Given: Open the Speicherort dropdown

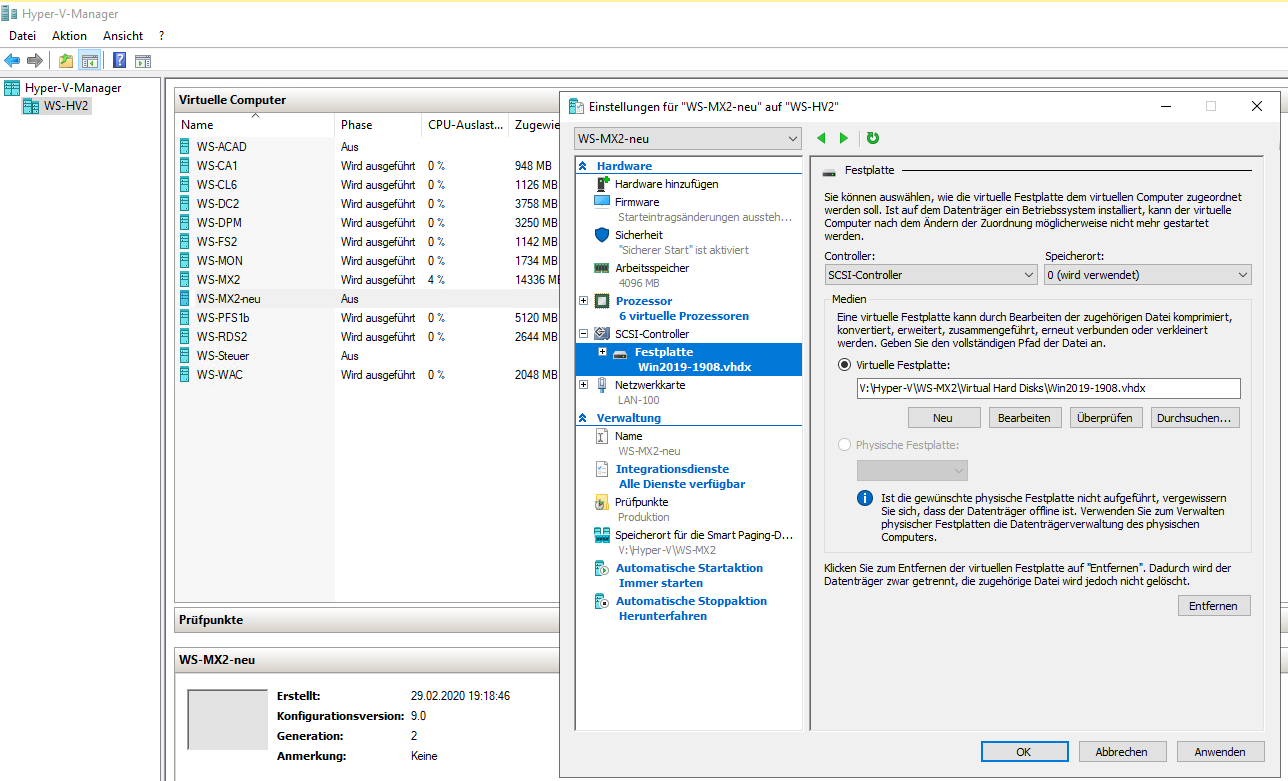Looking at the screenshot, I should tap(1147, 275).
